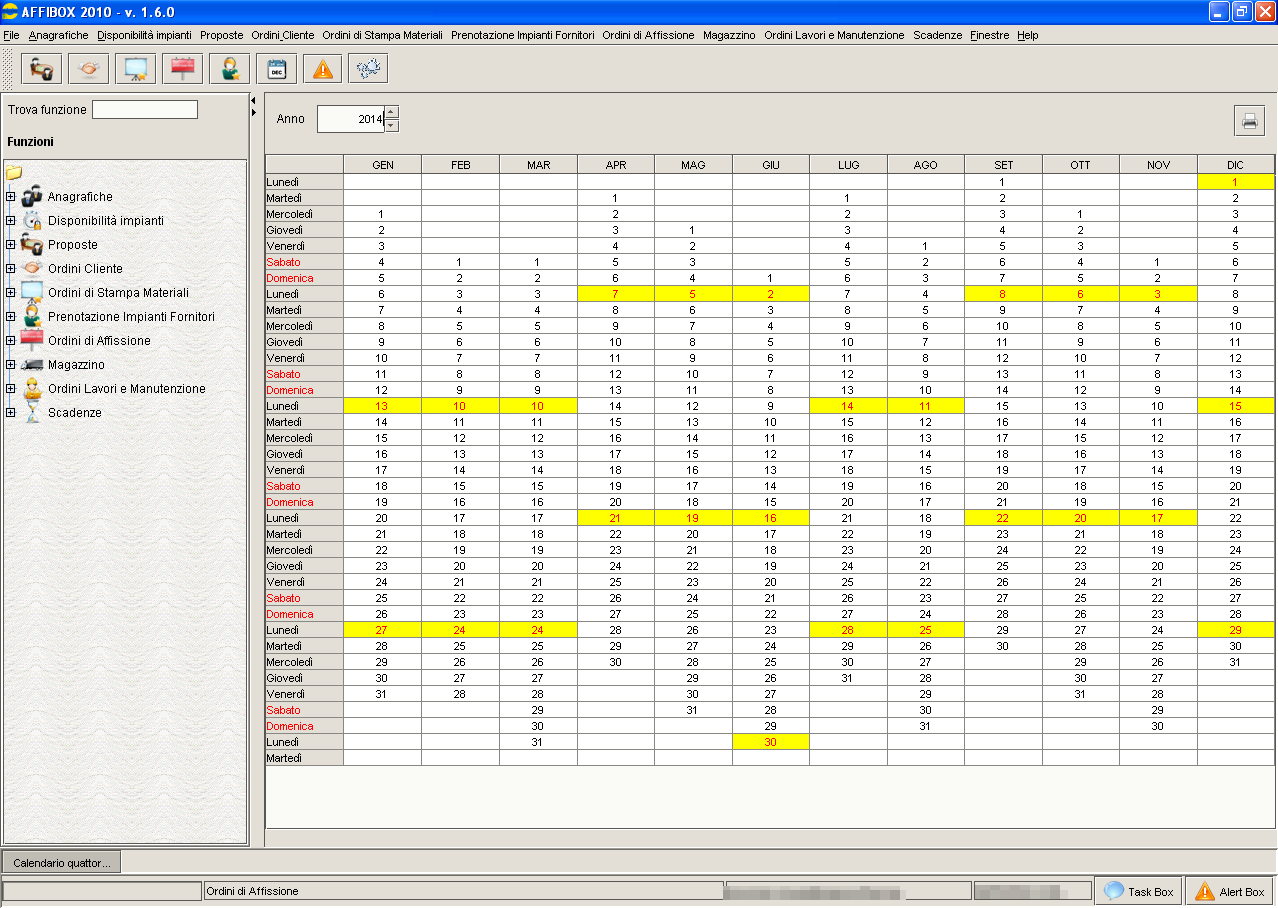Click the DEC calendar toolbar icon
Screen dimensions: 1278x908
coord(276,69)
